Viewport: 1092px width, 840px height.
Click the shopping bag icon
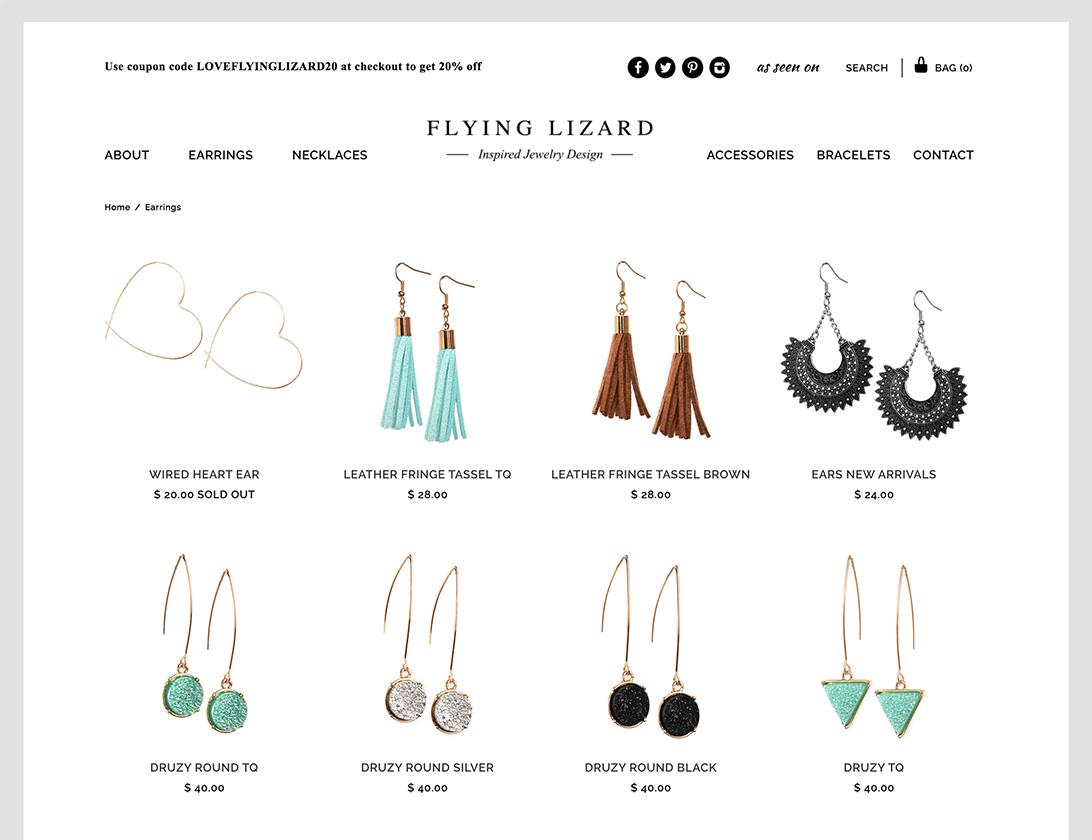pyautogui.click(x=921, y=65)
